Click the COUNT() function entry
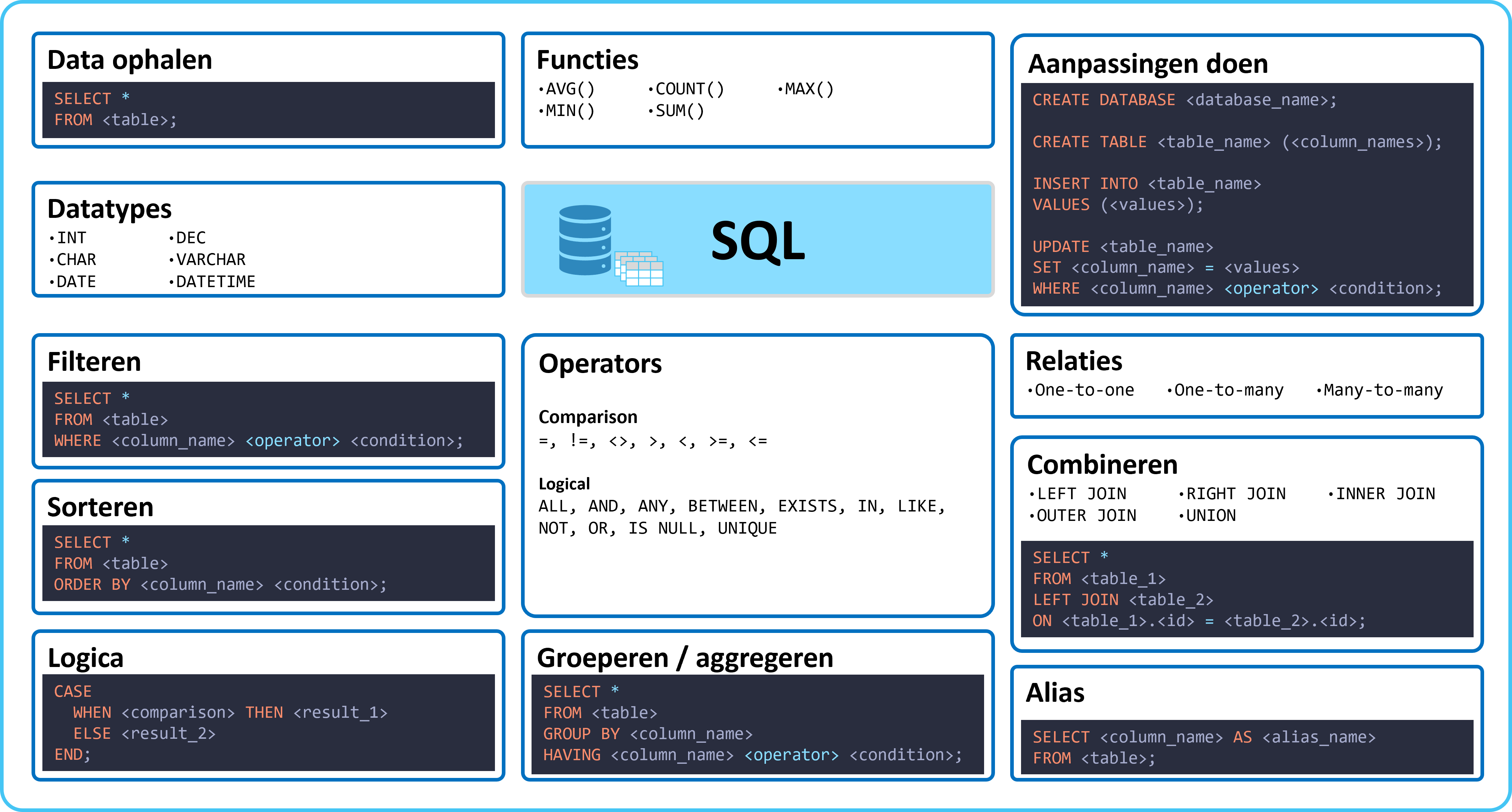This screenshot has width=1512, height=812. click(686, 89)
